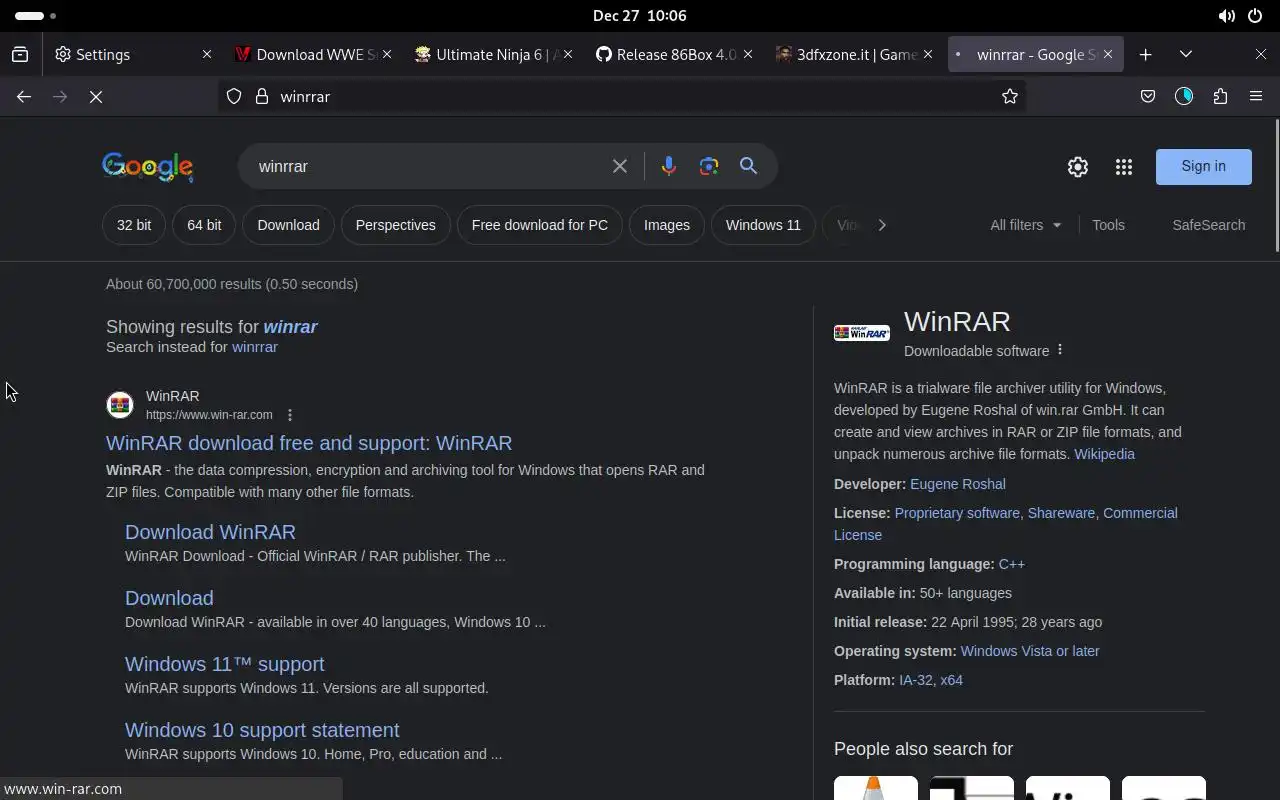Open the Extensions puzzle icon
This screenshot has height=800, width=1280.
point(1220,96)
